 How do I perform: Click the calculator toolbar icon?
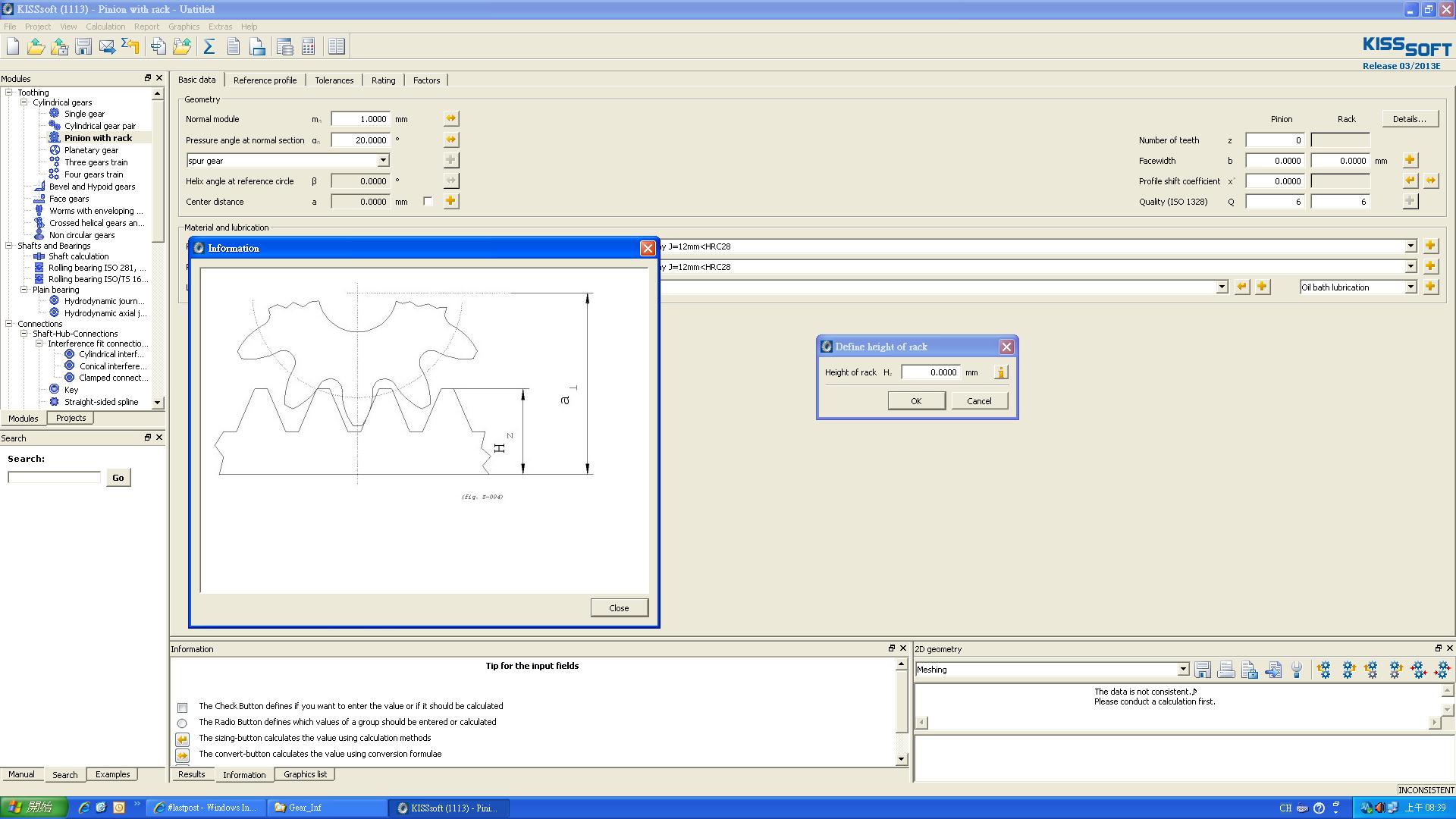[x=309, y=47]
